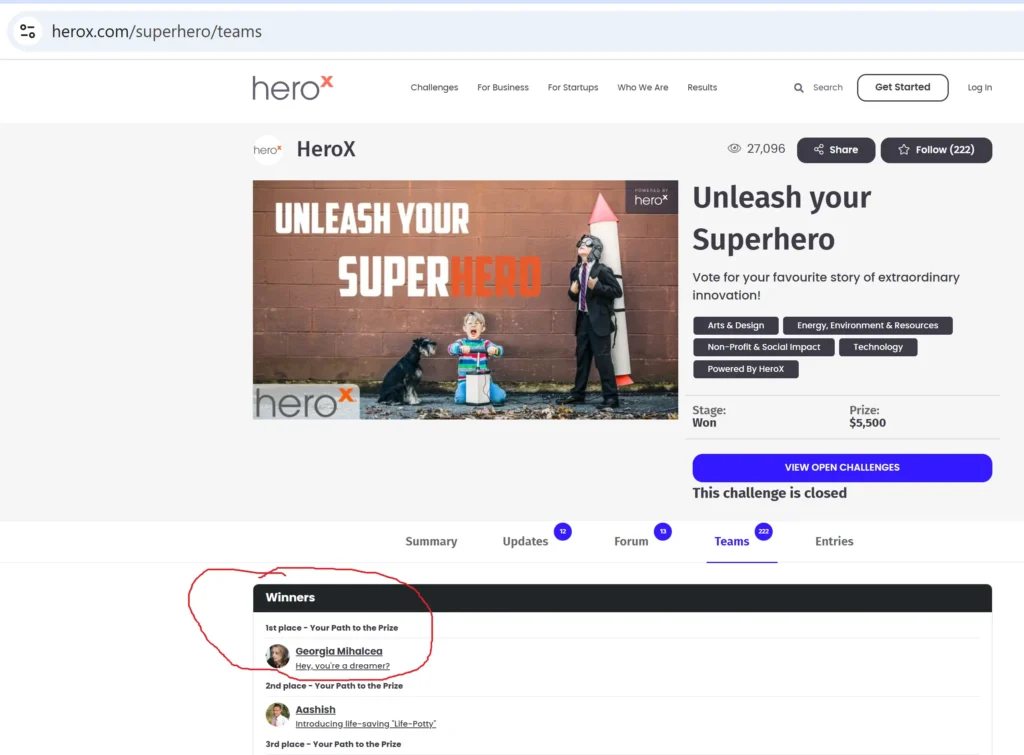Screen dimensions: 1024x755
Task: Go to the Results page
Action: click(x=702, y=88)
